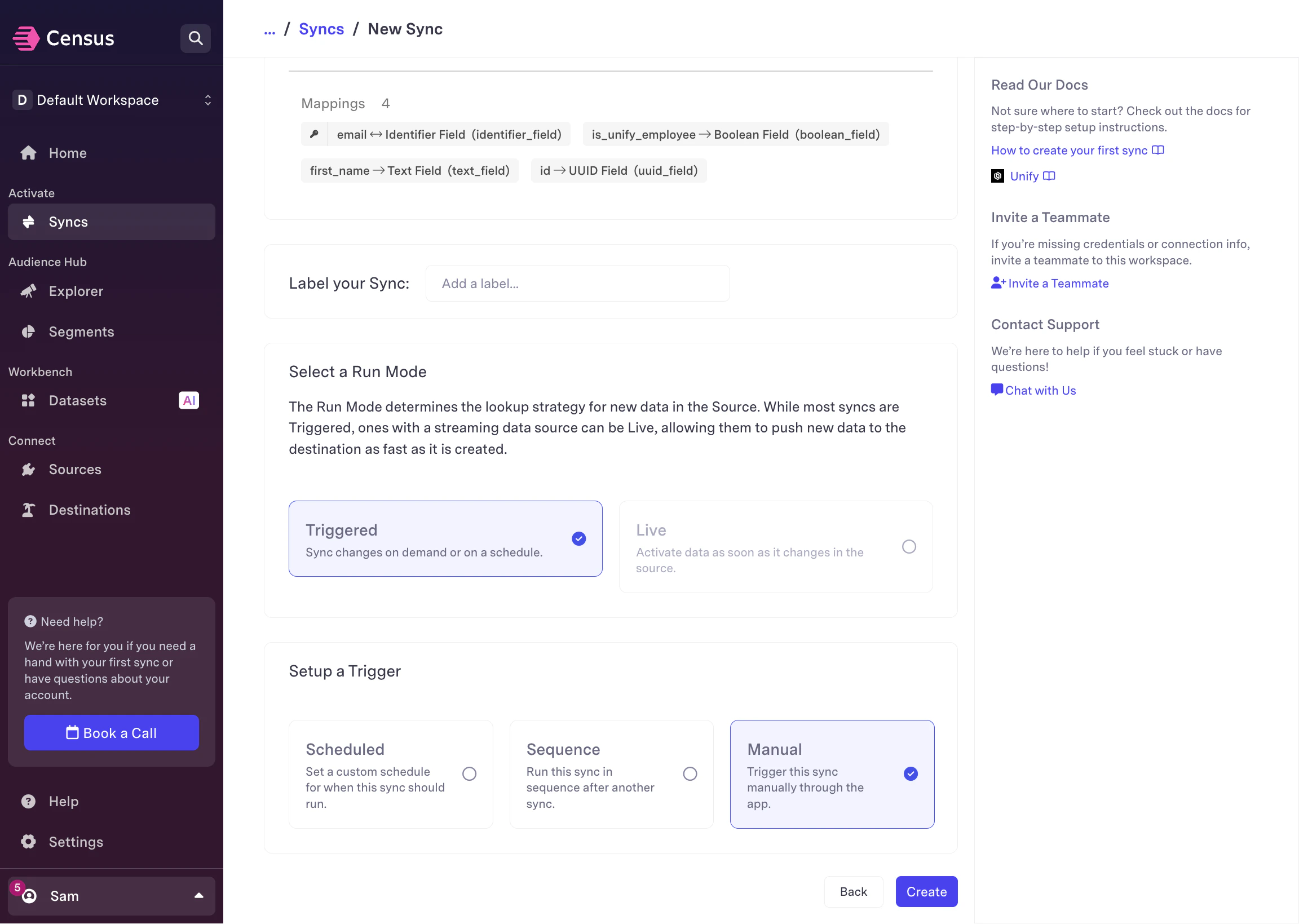Image resolution: width=1299 pixels, height=924 pixels.
Task: Choose the Sequence trigger radio option
Action: coord(690,774)
